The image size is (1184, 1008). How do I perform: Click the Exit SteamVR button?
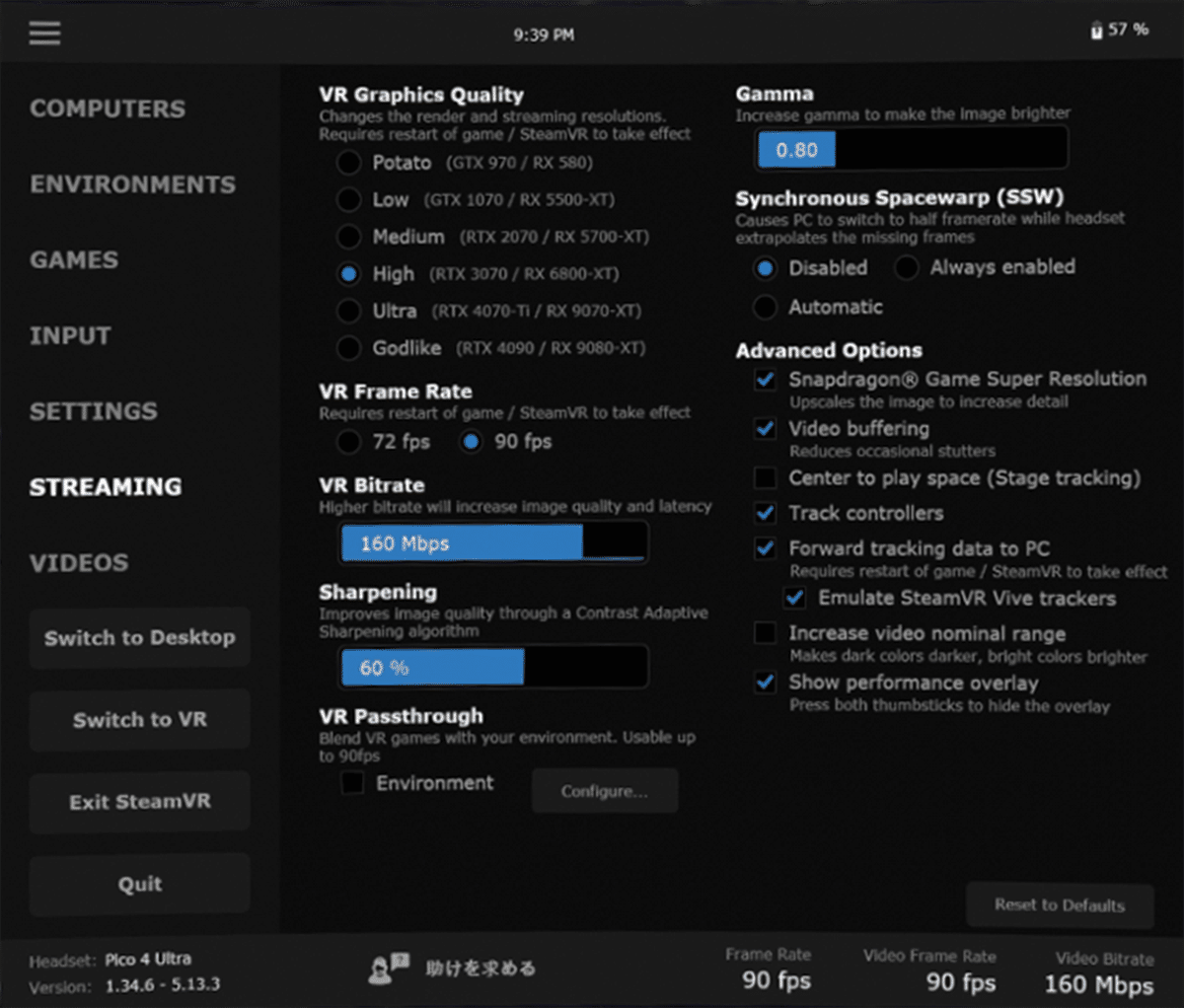pos(138,801)
